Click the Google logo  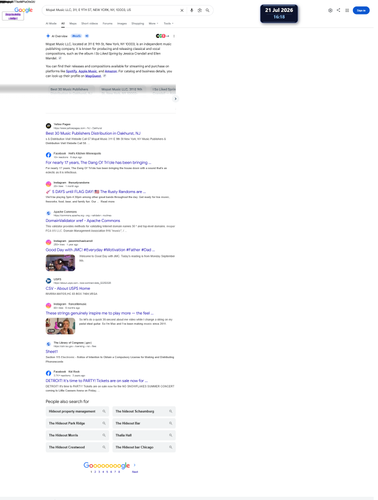tap(23, 10)
